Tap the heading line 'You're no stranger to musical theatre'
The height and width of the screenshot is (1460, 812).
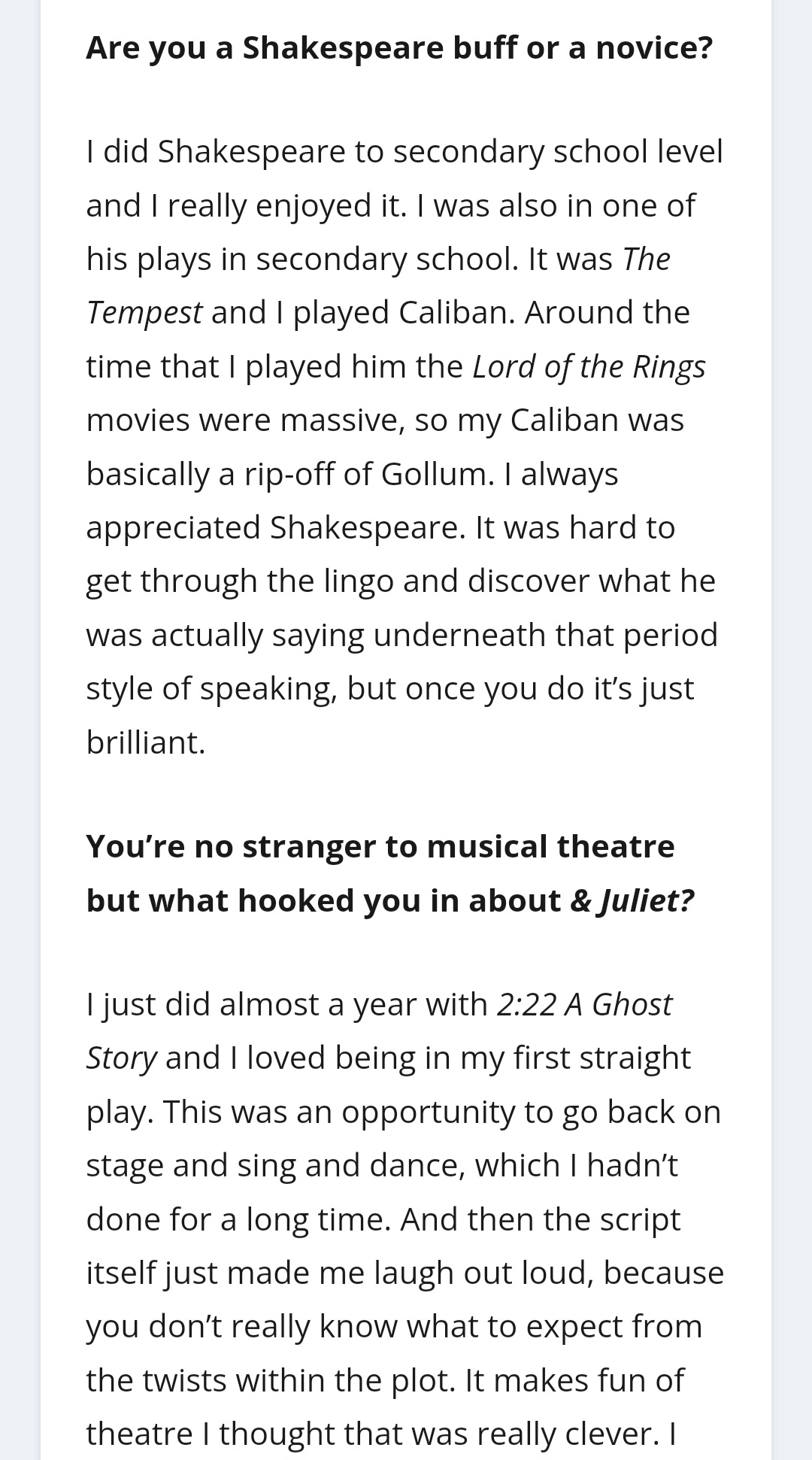[x=380, y=846]
